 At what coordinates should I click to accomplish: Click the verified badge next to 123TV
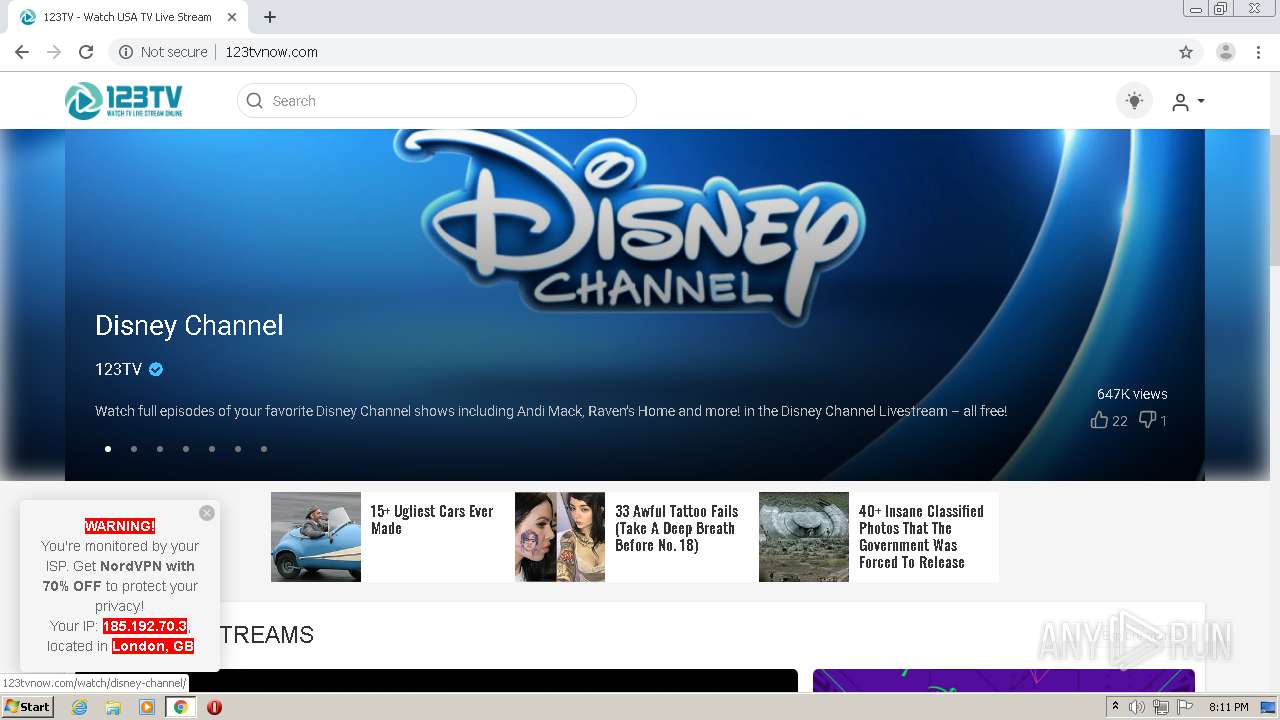click(156, 369)
